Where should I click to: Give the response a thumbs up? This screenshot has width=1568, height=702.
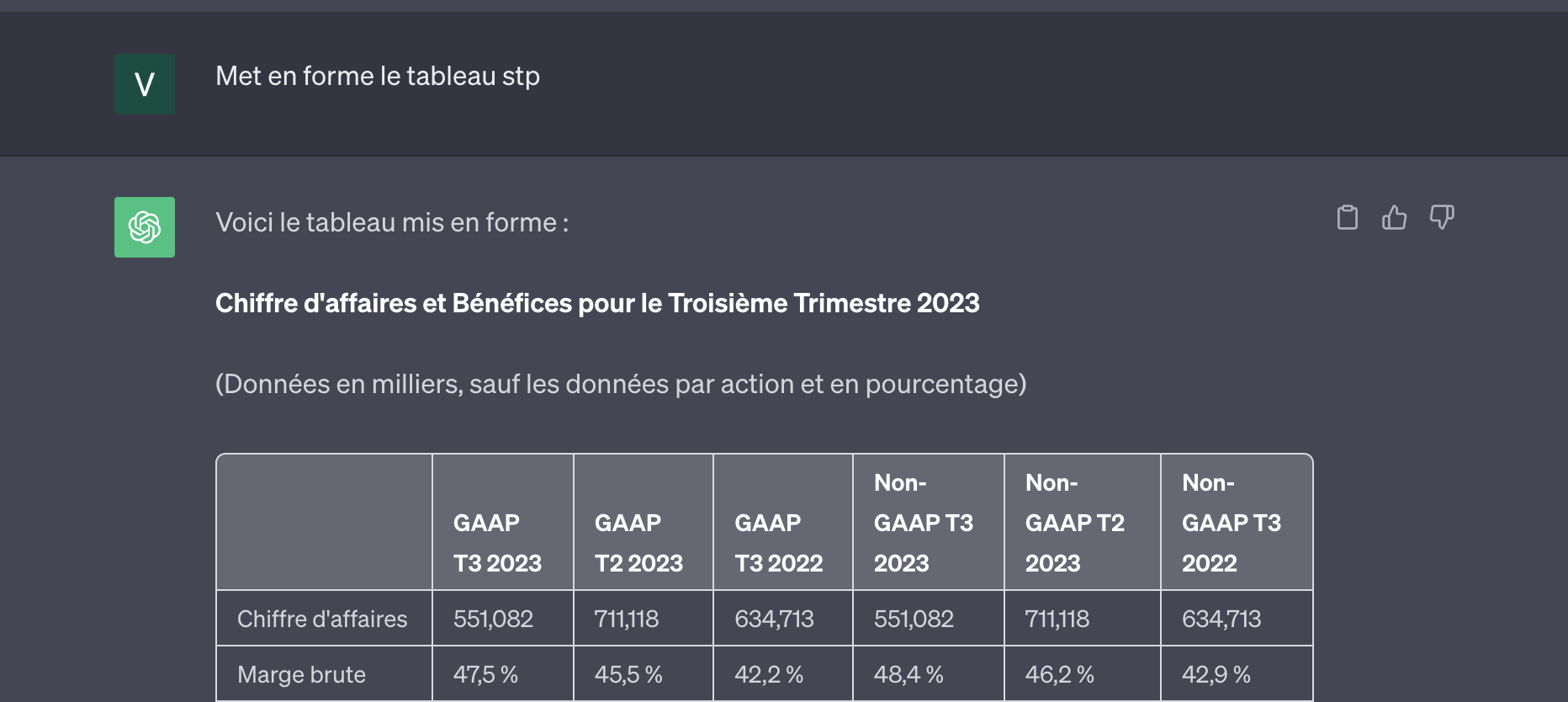click(1395, 217)
